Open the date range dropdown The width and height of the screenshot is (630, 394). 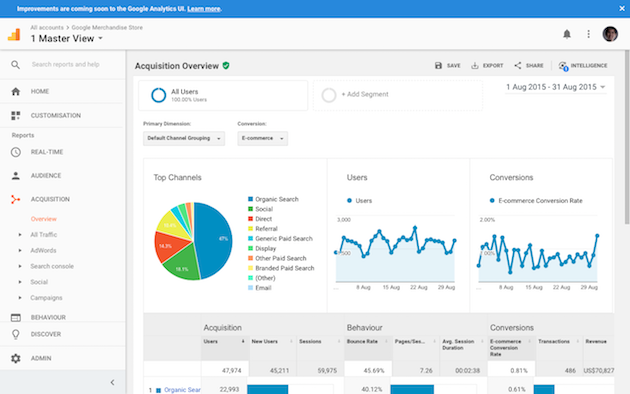pos(556,87)
